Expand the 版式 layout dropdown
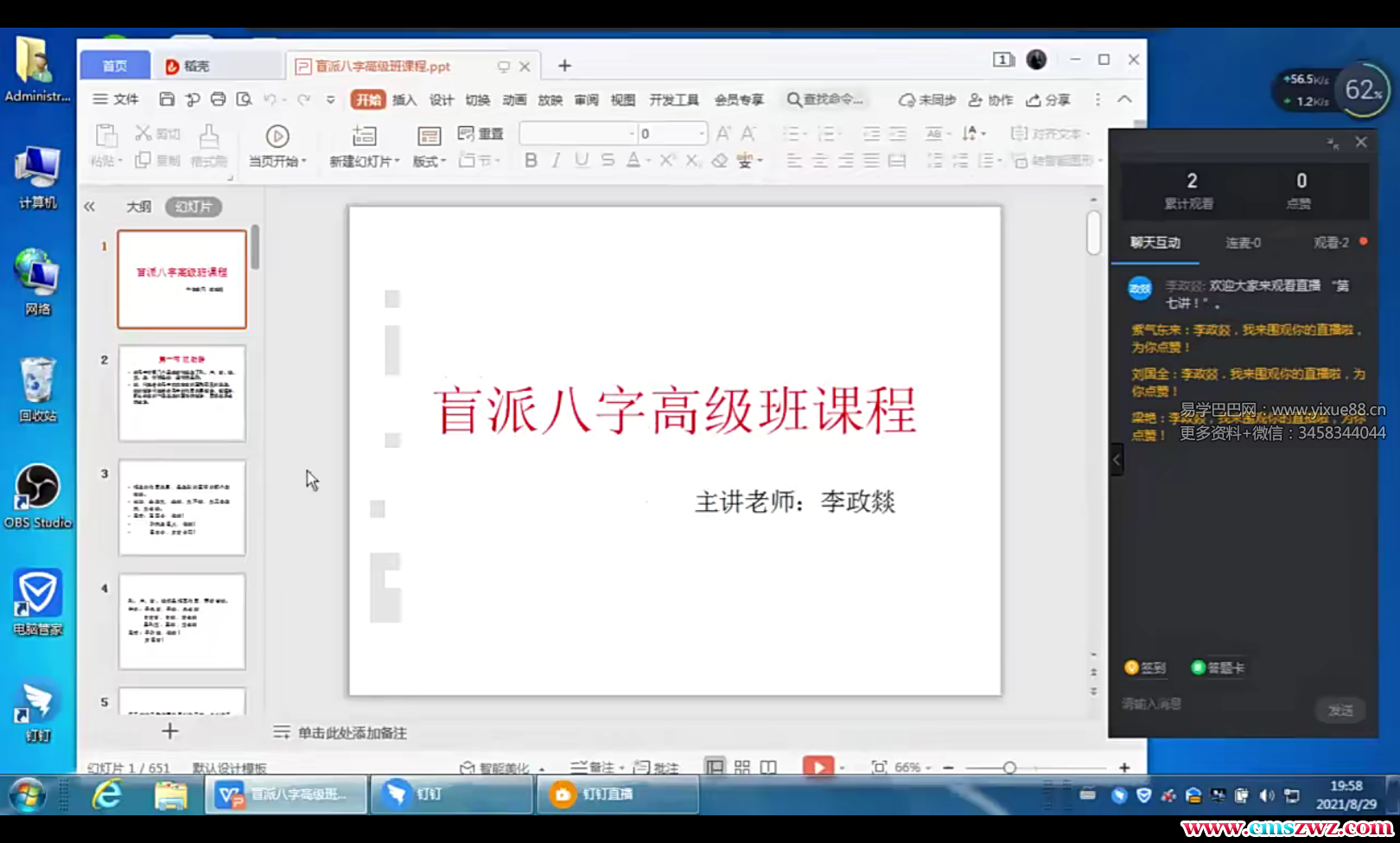 pos(430,161)
